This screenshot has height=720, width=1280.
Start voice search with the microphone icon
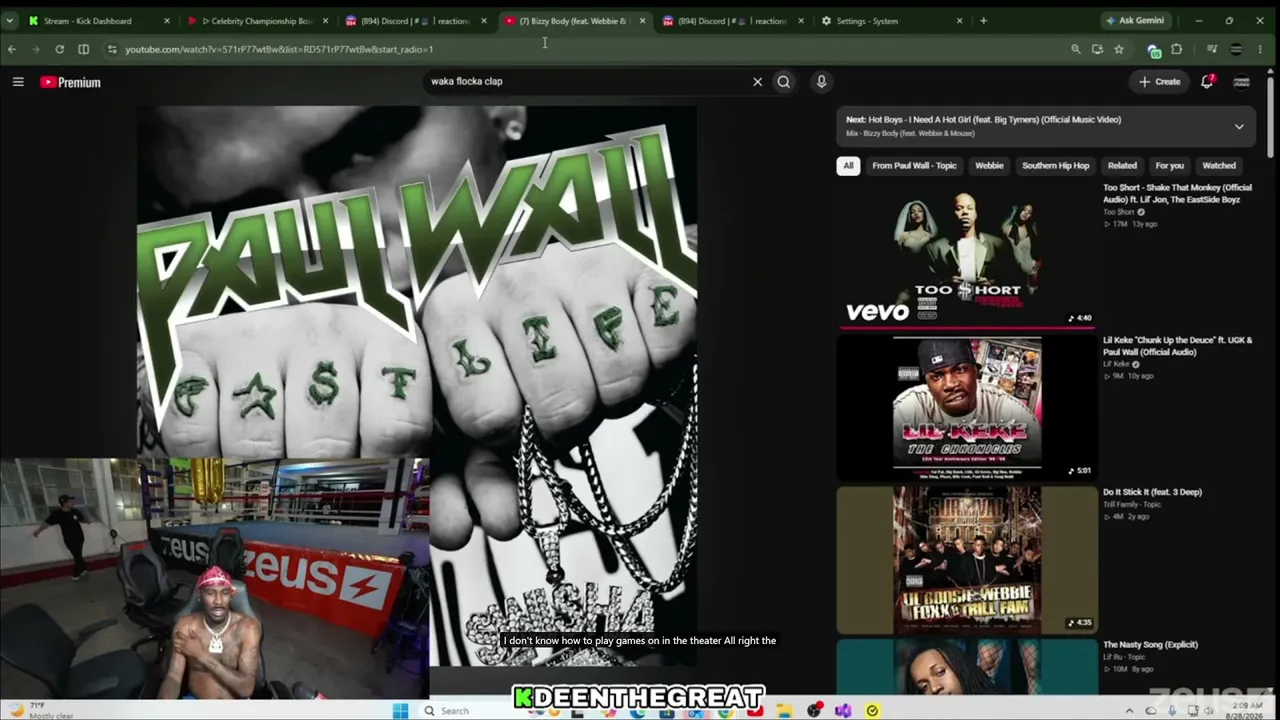821,82
